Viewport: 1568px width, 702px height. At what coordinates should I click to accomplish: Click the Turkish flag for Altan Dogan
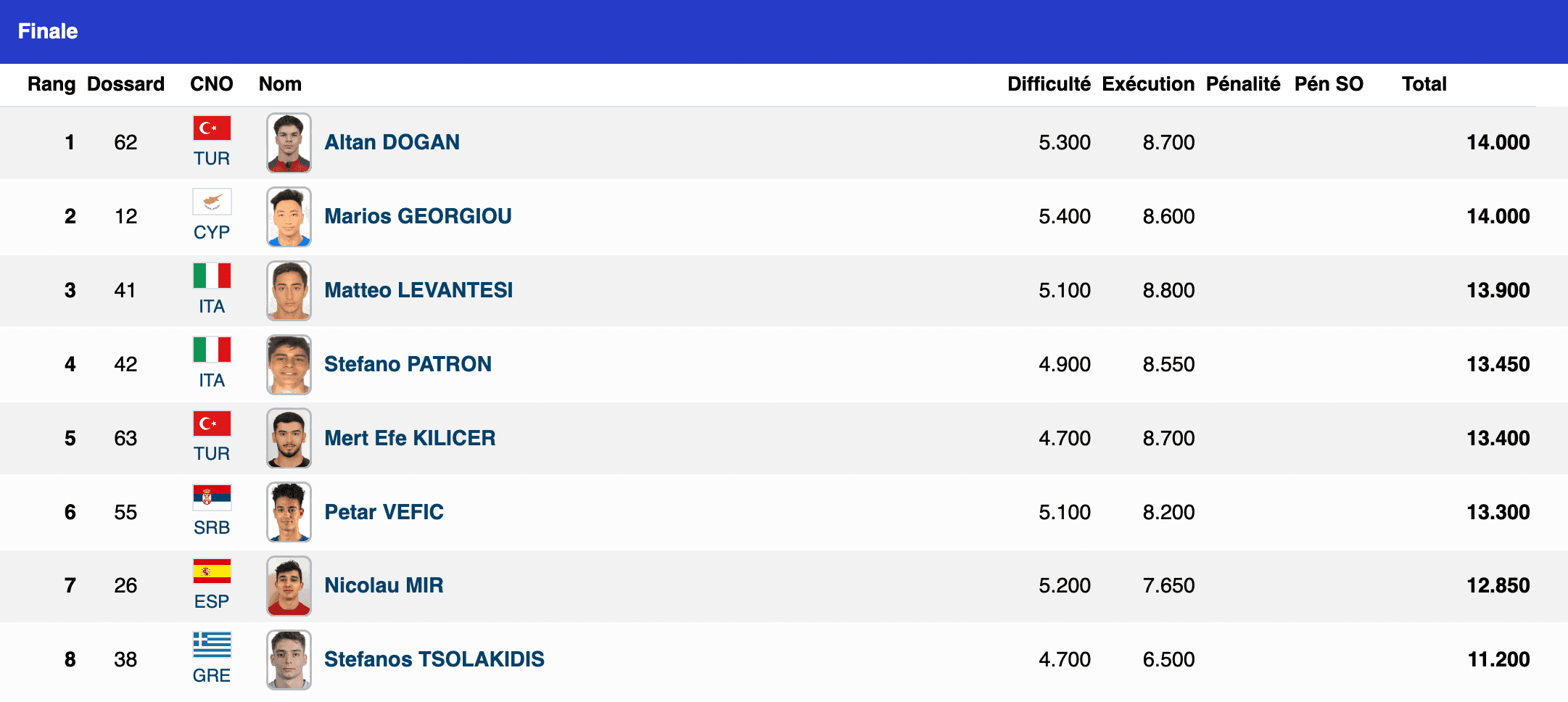[x=212, y=128]
